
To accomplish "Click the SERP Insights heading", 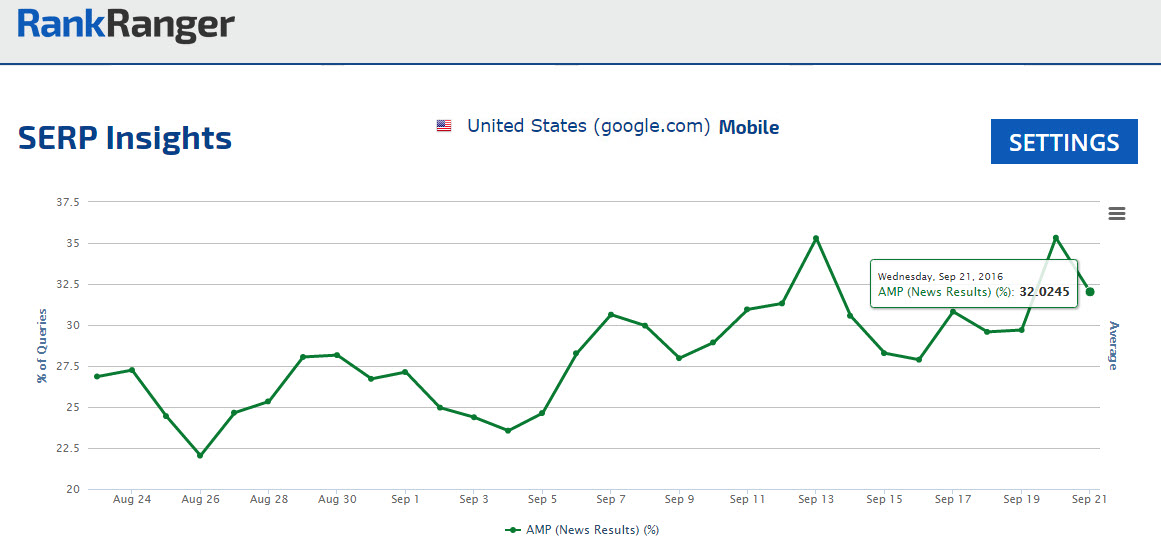I will (x=125, y=138).
